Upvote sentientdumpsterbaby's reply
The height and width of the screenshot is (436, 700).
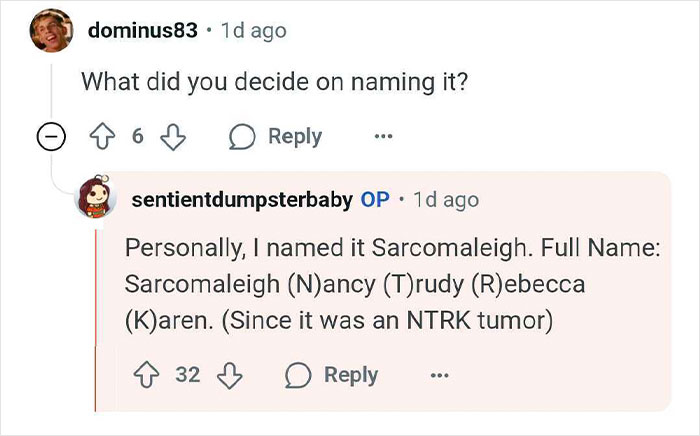pyautogui.click(x=148, y=375)
